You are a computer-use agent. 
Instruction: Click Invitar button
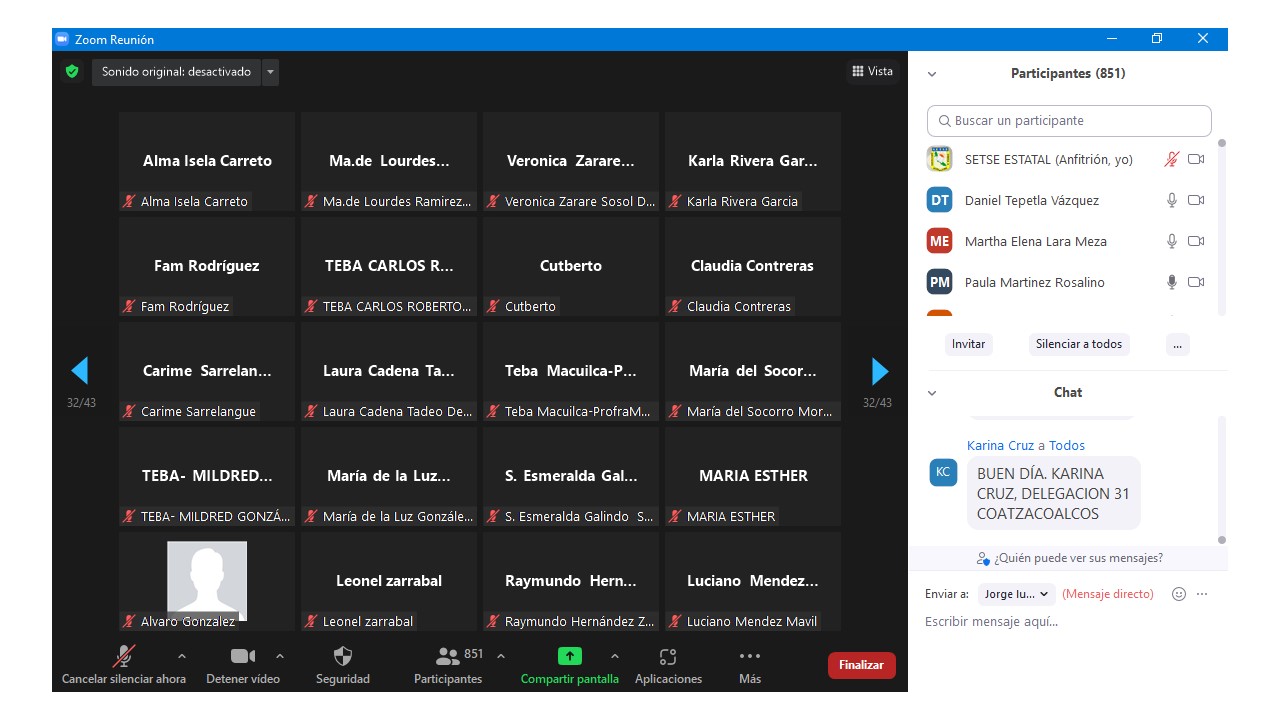pyautogui.click(x=968, y=344)
